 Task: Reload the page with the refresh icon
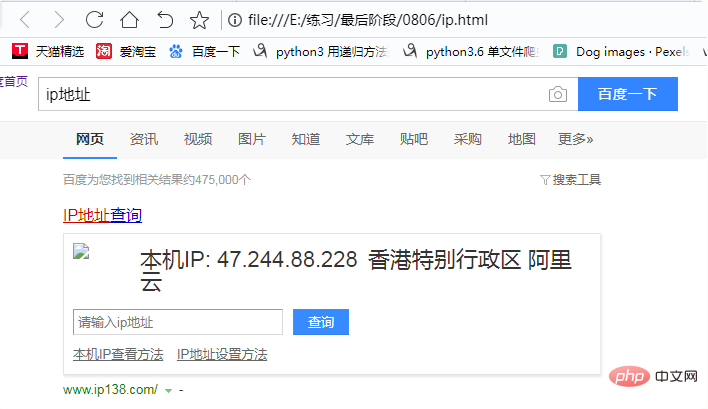(x=94, y=19)
